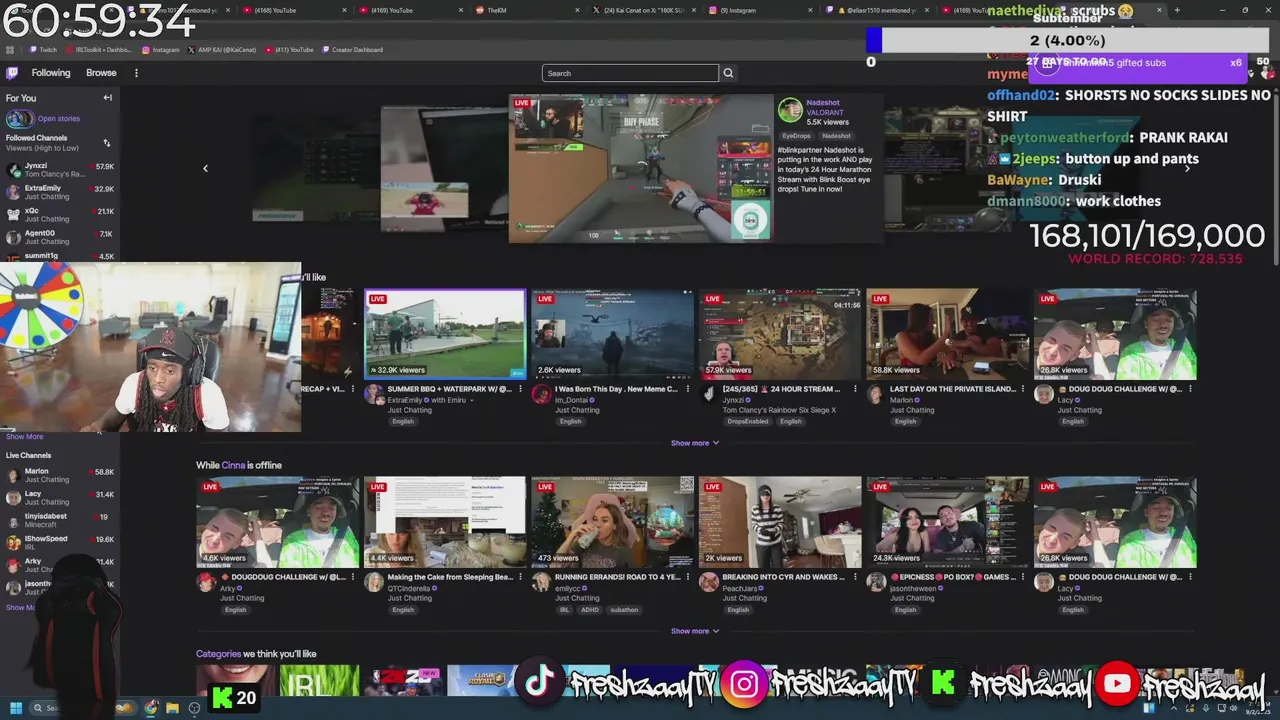Close the (4168) YouTube tab
The height and width of the screenshot is (720, 1280).
pos(344,10)
